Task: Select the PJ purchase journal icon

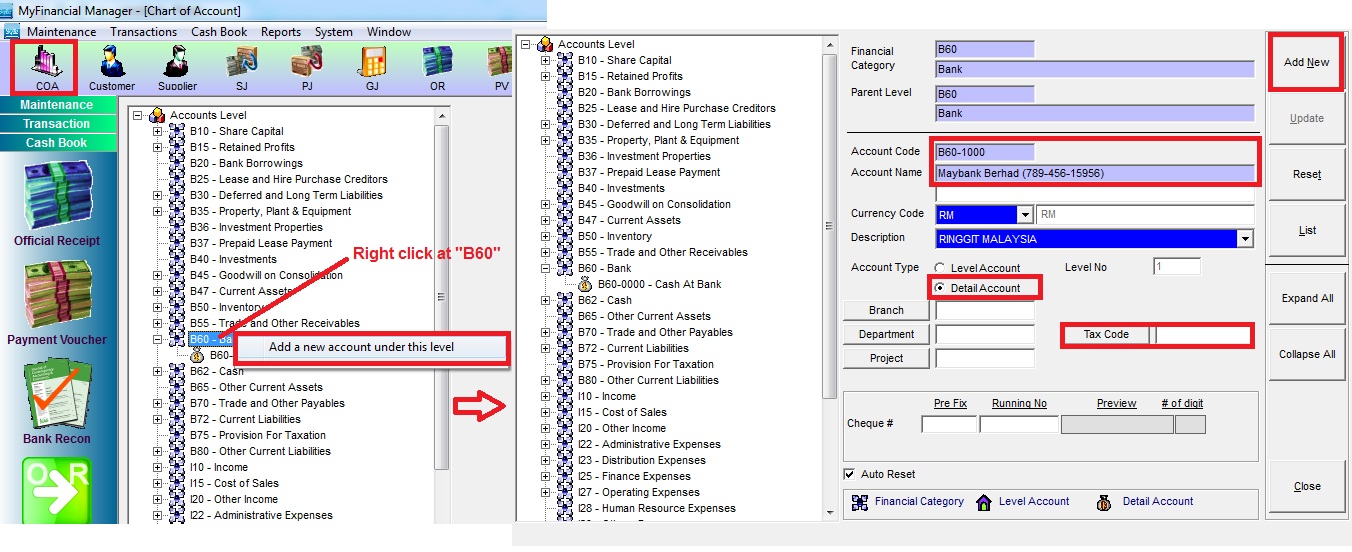Action: click(x=306, y=67)
